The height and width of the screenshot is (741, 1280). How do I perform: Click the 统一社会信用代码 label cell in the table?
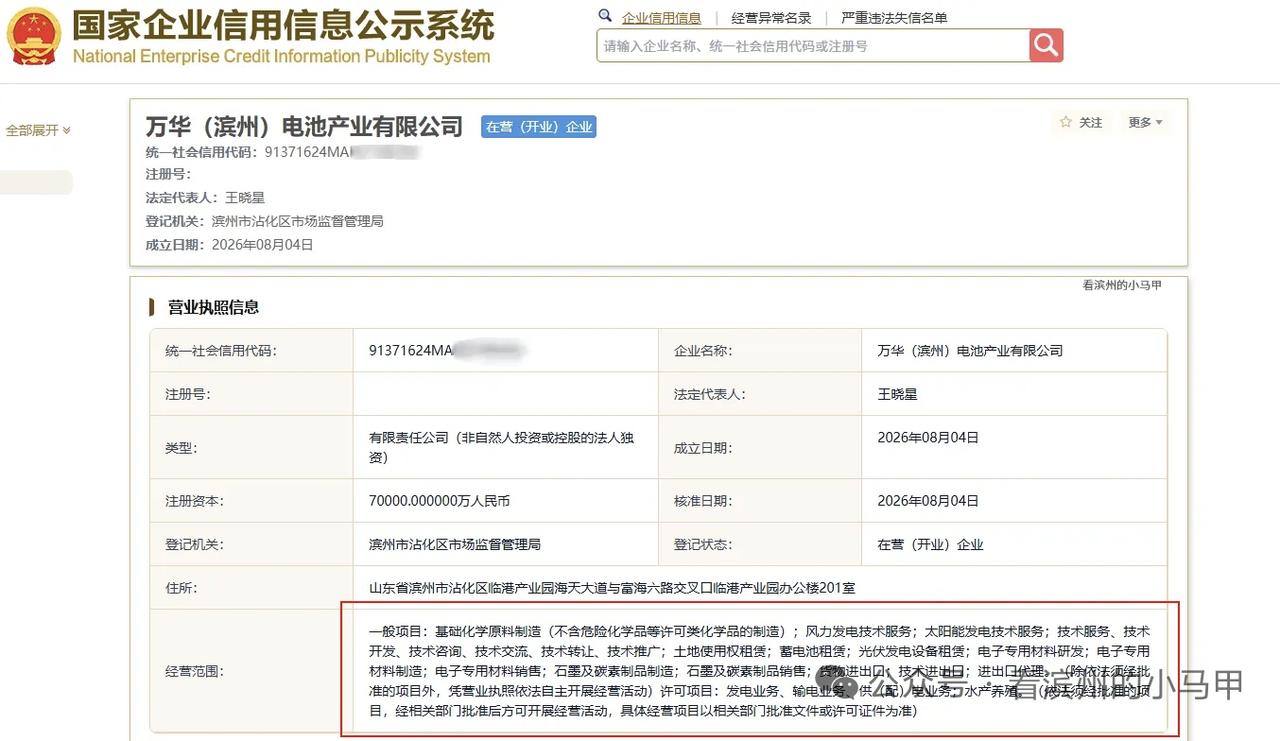pyautogui.click(x=252, y=351)
